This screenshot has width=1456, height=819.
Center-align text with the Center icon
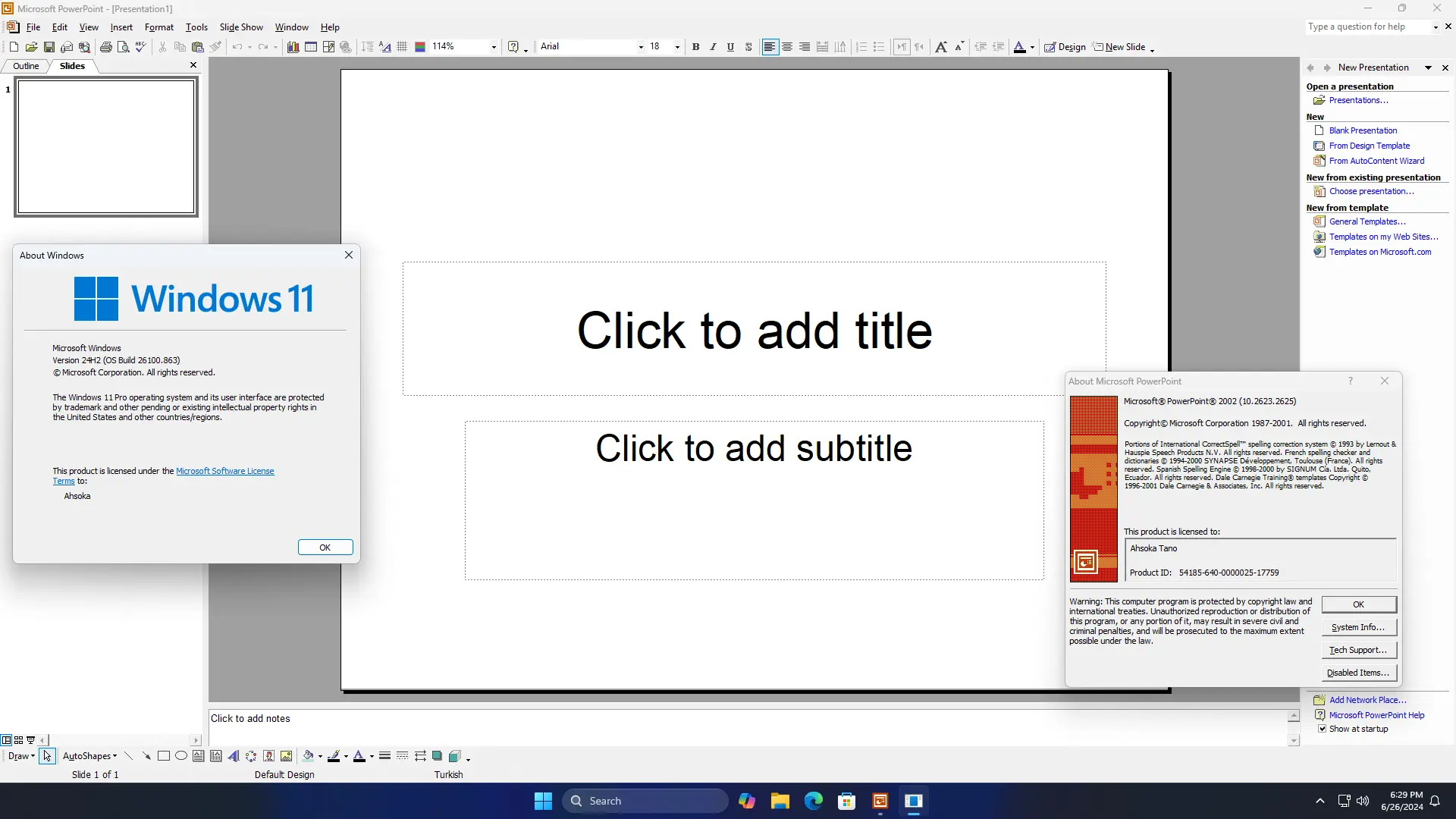(787, 47)
